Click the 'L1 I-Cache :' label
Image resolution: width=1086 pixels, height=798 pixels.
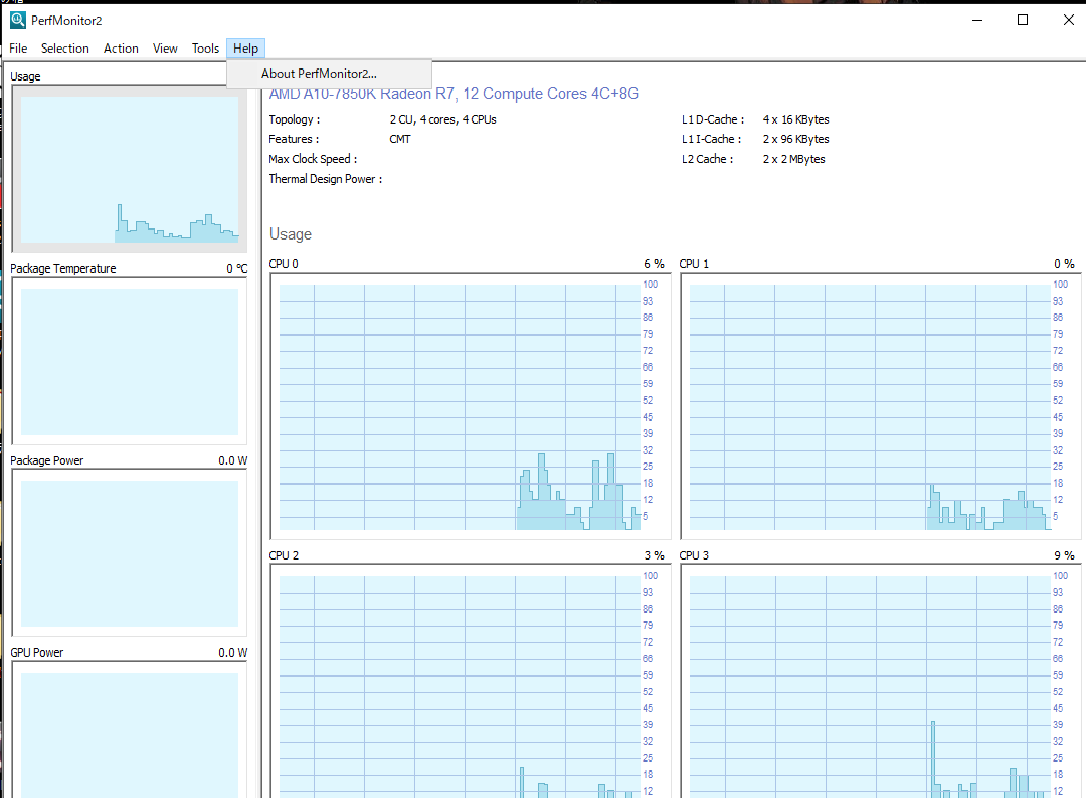point(712,139)
